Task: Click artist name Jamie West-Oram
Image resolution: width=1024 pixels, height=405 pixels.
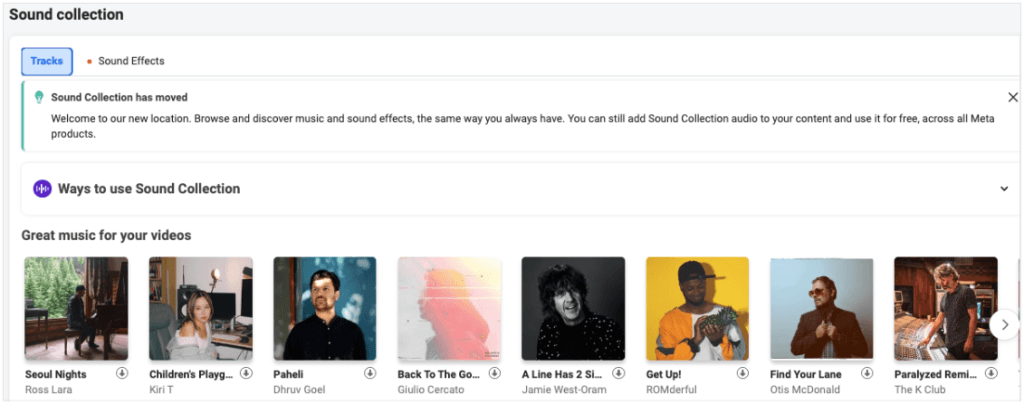Action: tap(565, 388)
